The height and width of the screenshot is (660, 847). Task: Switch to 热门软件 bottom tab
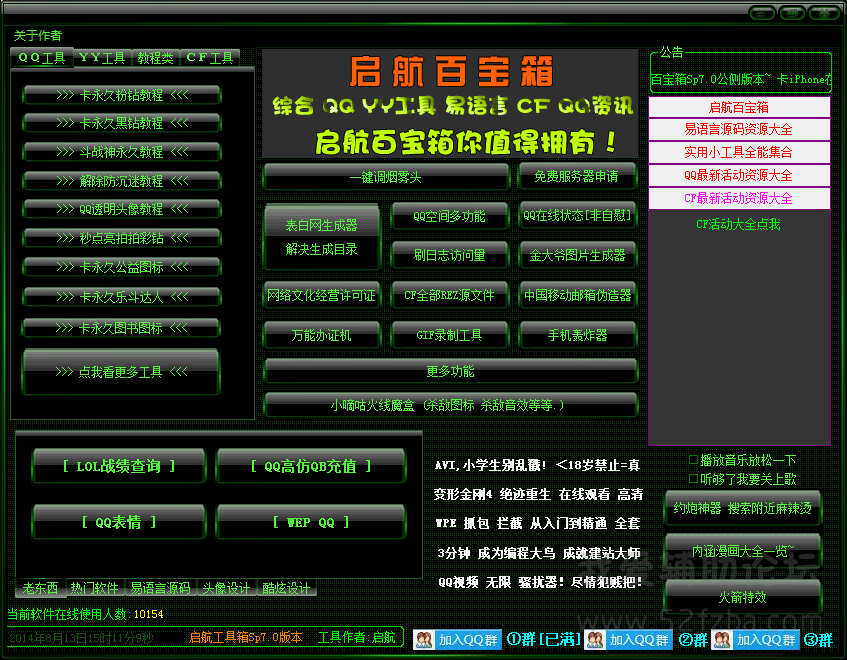coord(95,588)
